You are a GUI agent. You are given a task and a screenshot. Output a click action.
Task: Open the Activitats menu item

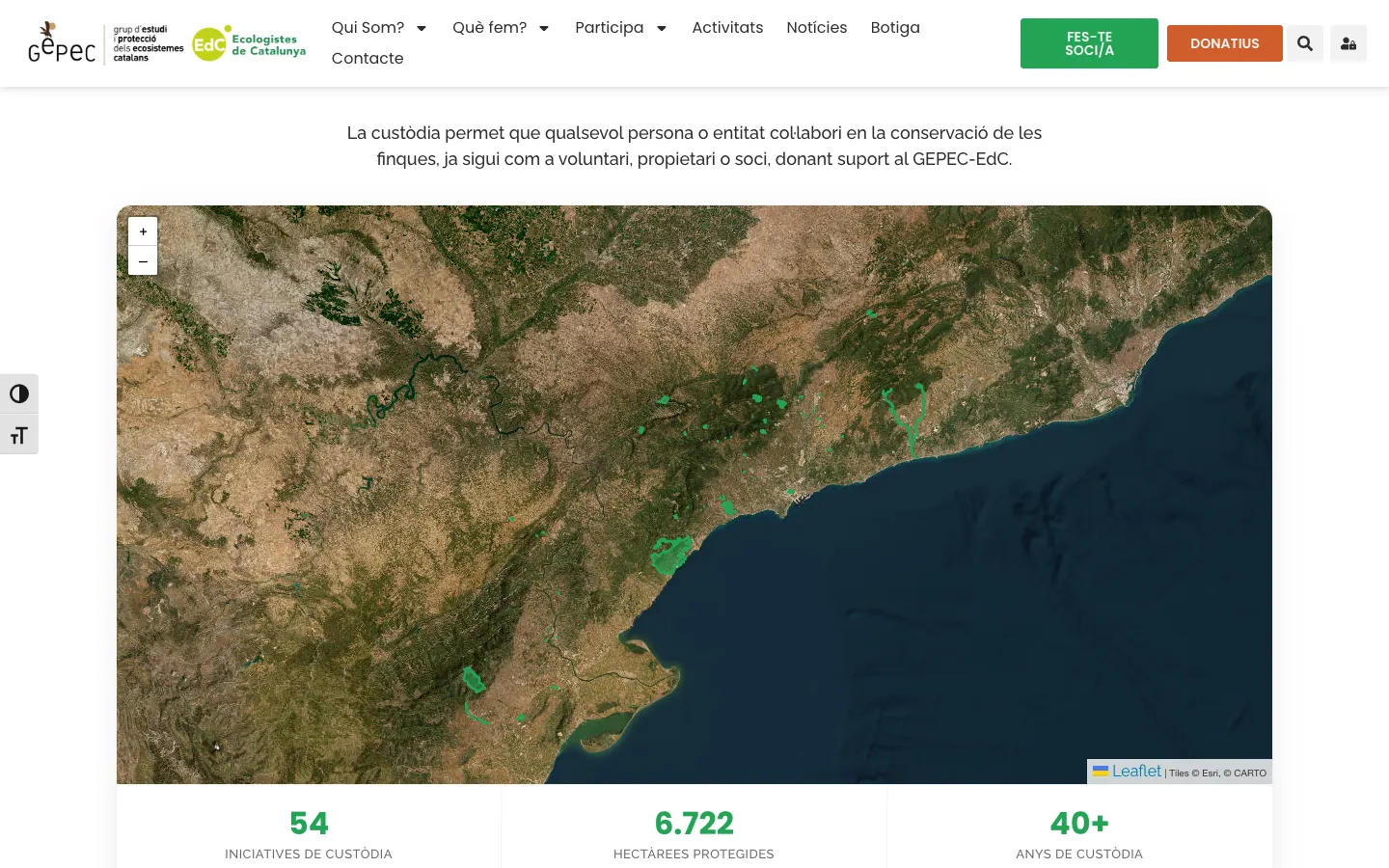tap(727, 28)
